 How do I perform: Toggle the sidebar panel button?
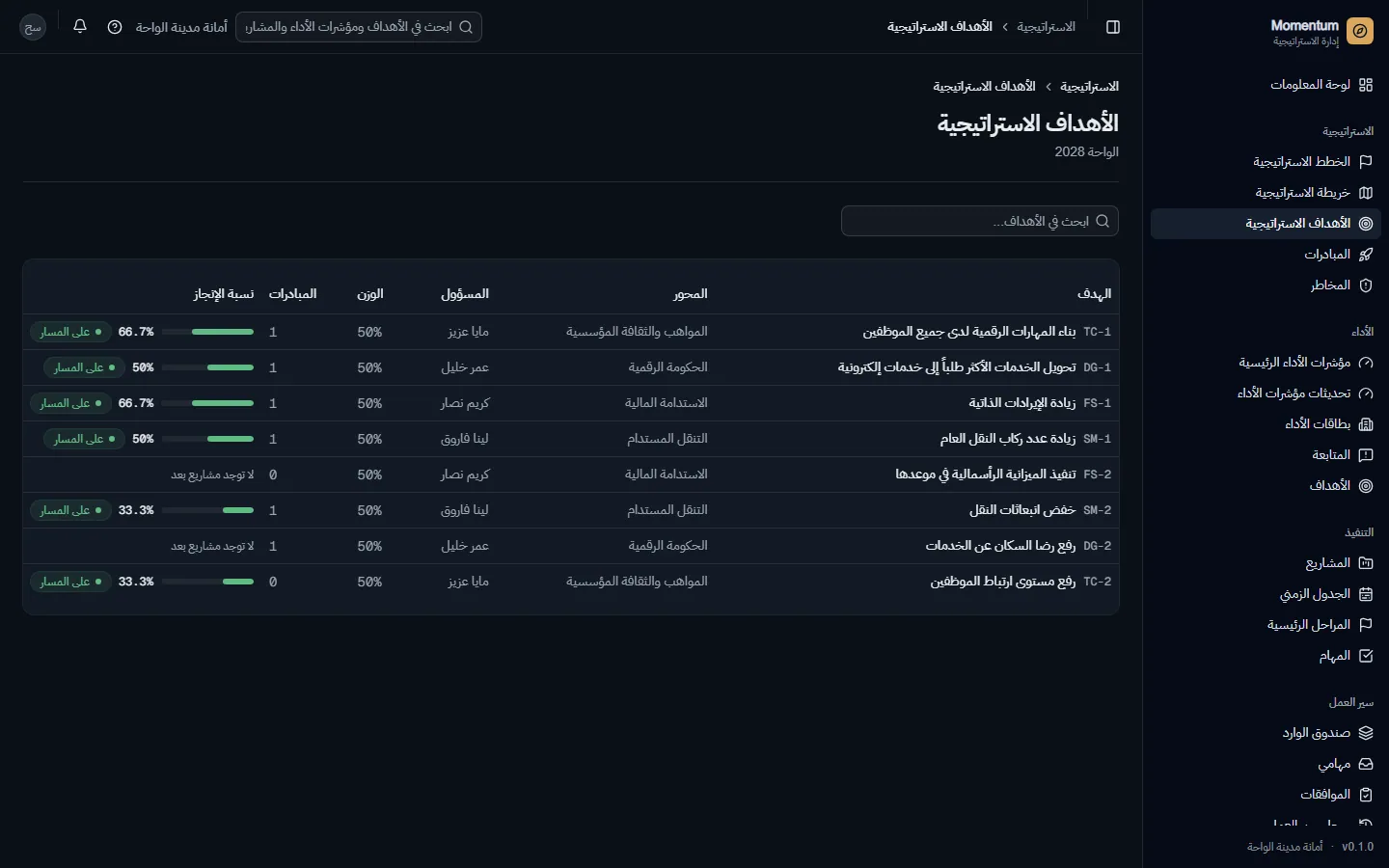1113,27
